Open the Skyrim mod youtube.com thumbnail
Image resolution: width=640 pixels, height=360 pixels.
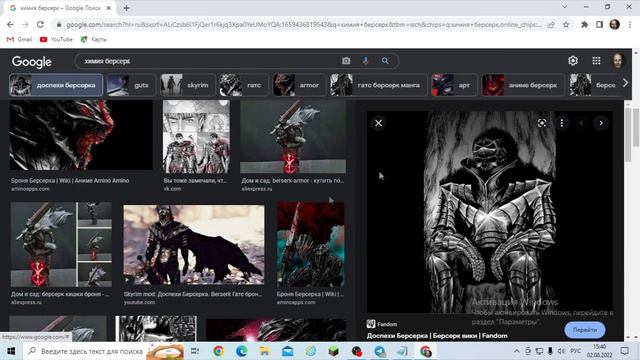pyautogui.click(x=194, y=245)
